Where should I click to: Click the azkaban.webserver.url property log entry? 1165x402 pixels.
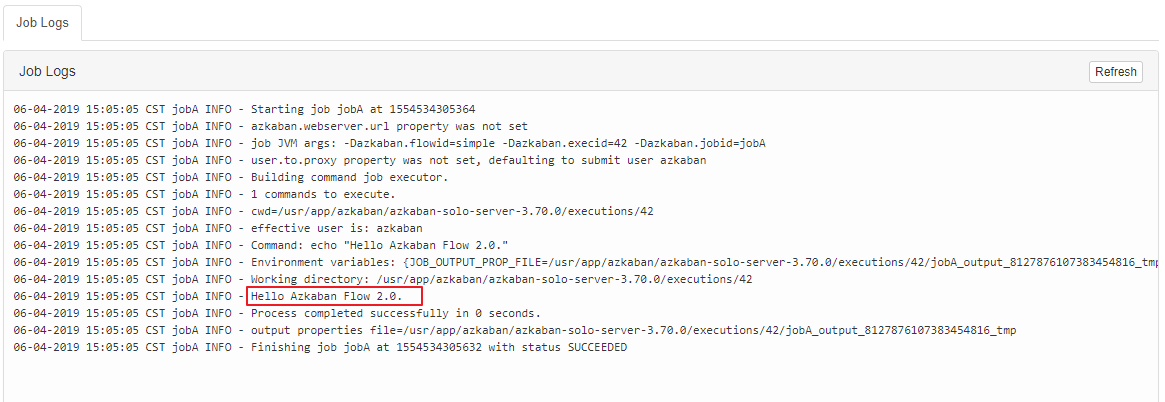pos(389,126)
